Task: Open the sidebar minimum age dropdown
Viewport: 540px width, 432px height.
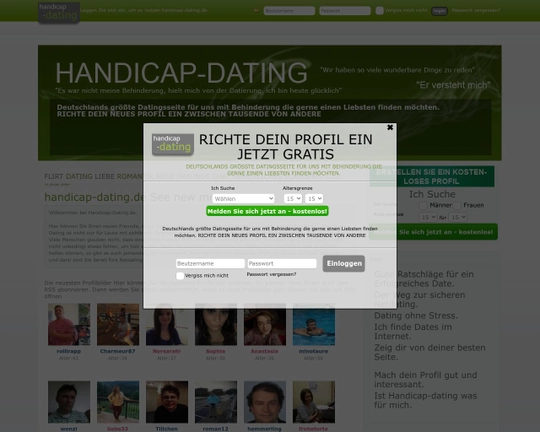Action: pos(428,217)
